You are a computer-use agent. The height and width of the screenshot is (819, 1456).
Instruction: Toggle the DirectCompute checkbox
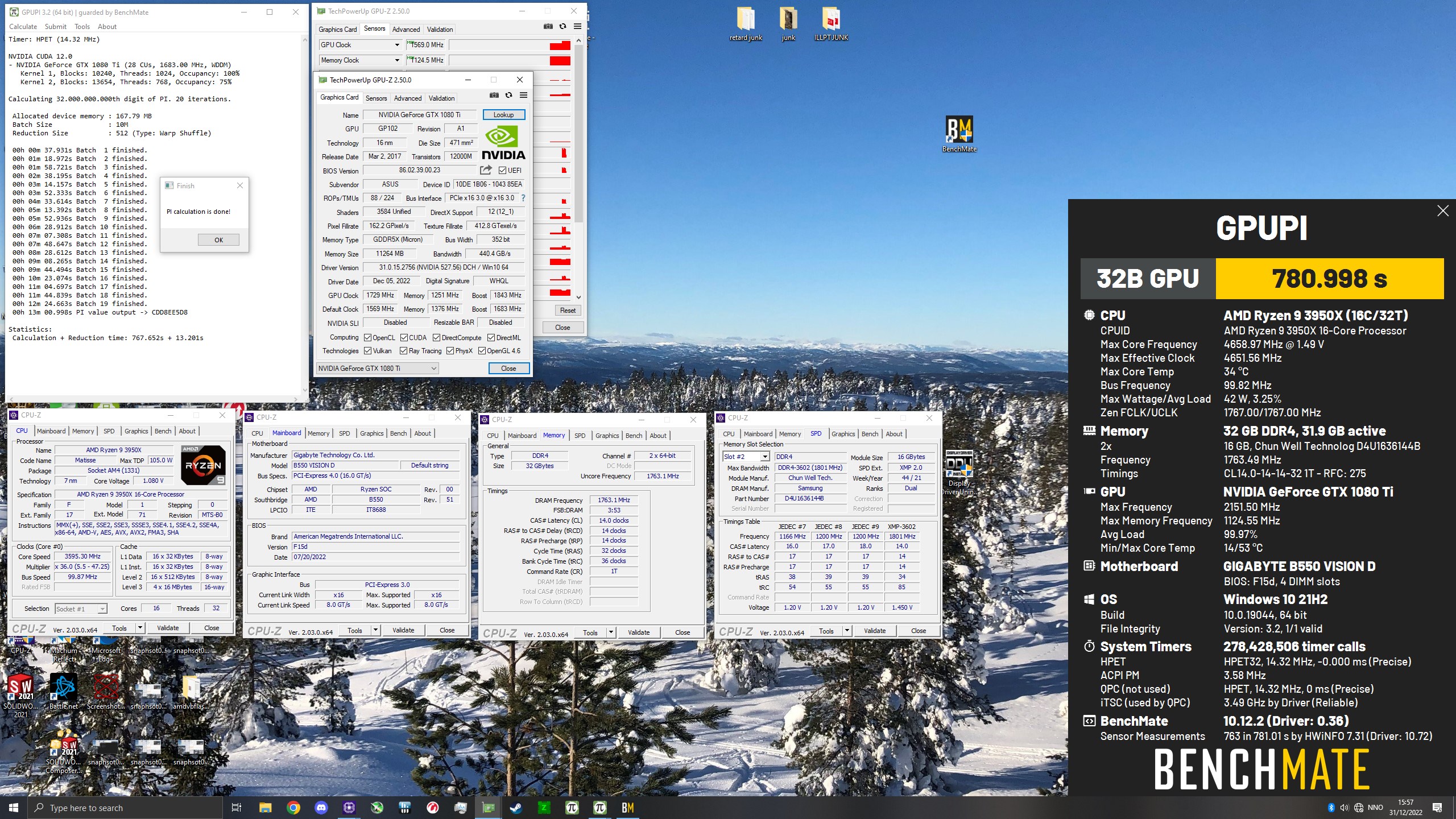(x=436, y=338)
